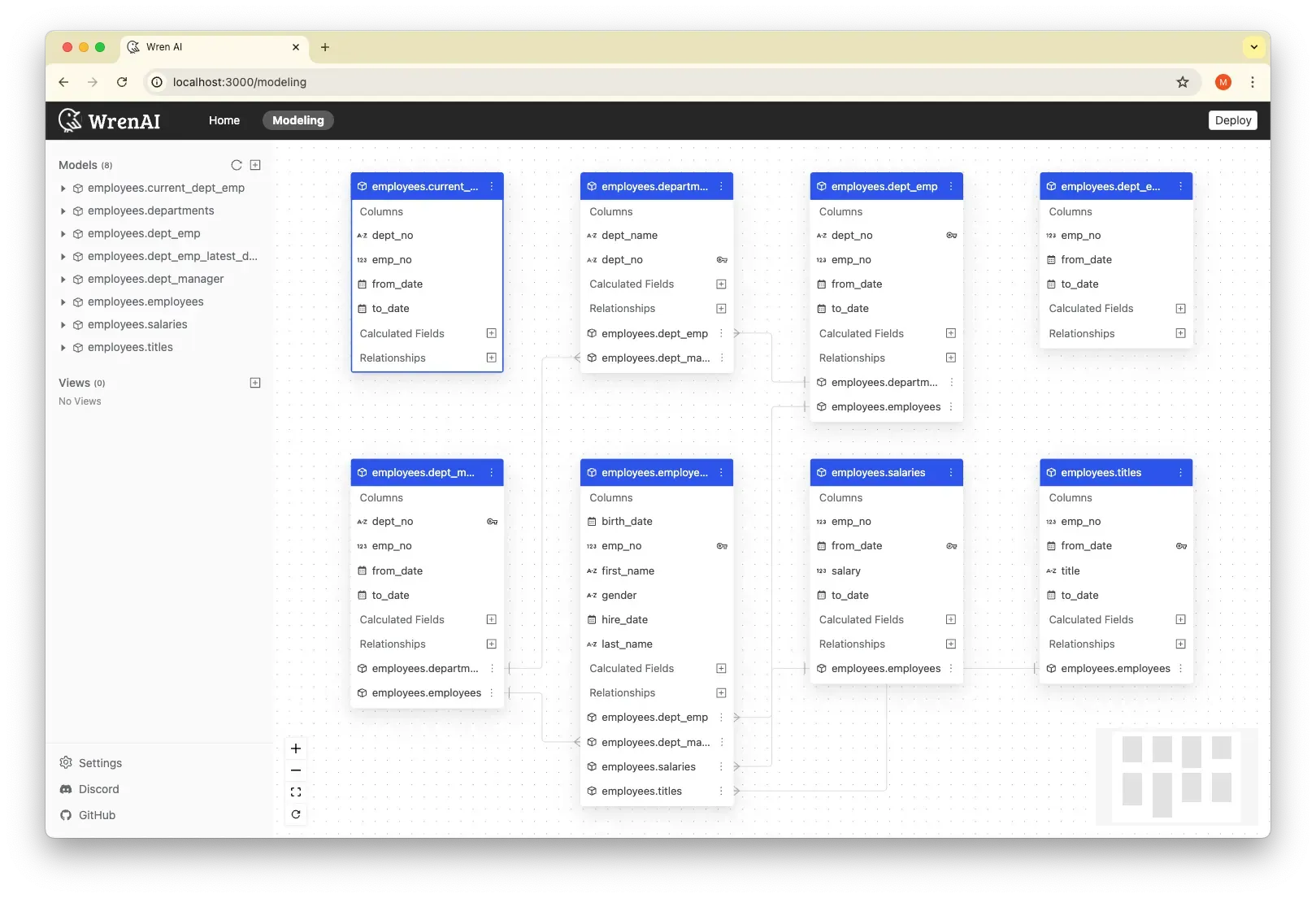This screenshot has width=1316, height=898.
Task: Zoom out of the diagram canvas
Action: click(296, 770)
